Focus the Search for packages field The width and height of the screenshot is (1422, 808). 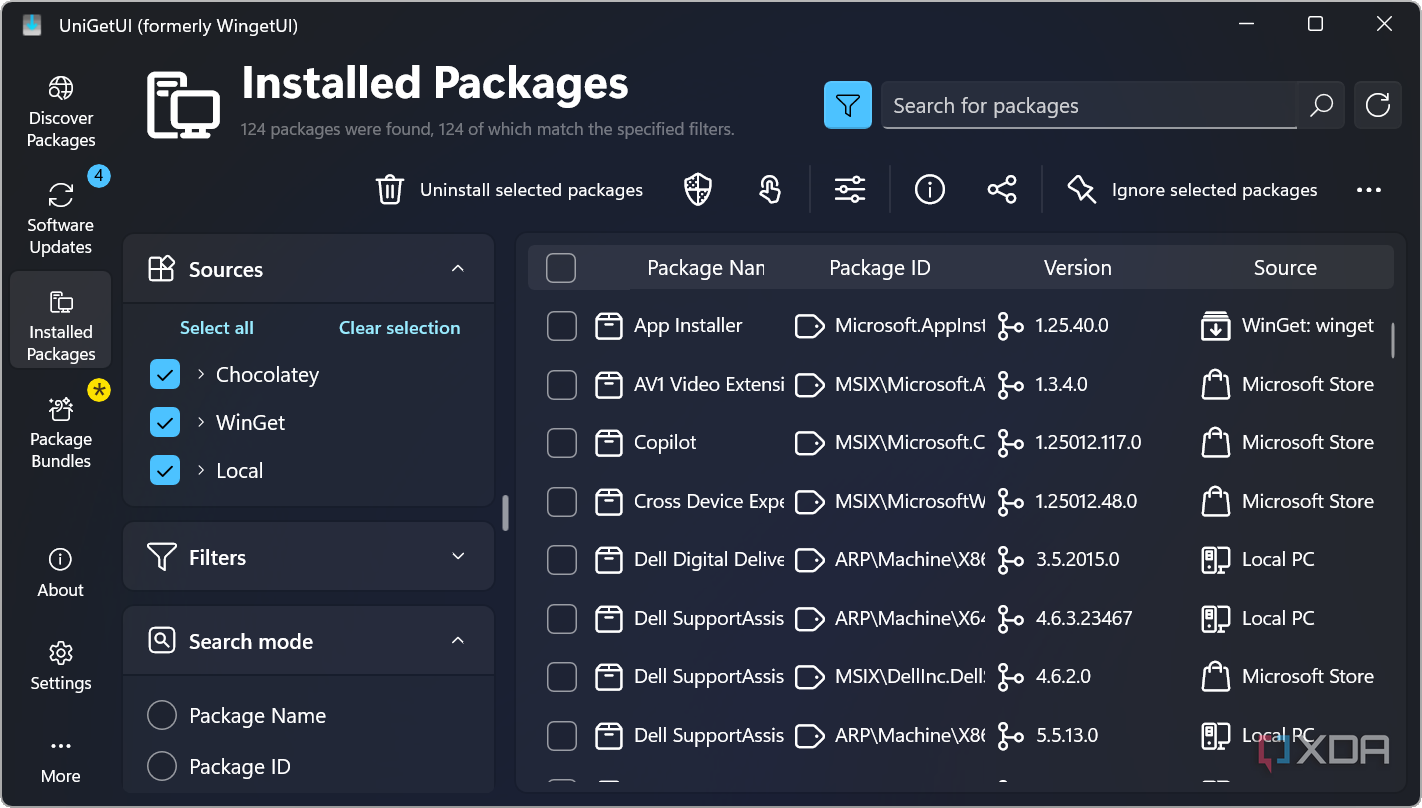[x=1088, y=105]
